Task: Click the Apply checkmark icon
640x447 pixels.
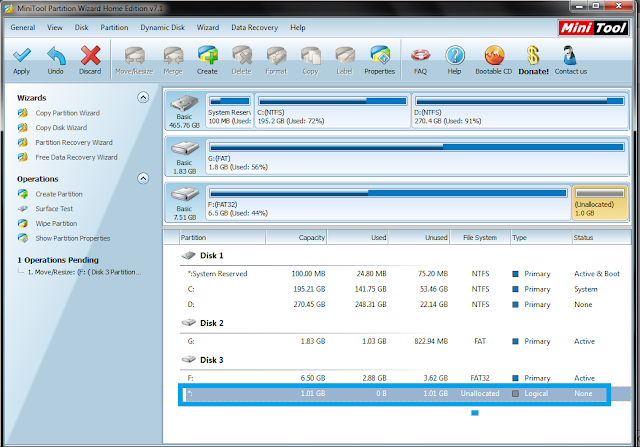Action: click(x=22, y=55)
